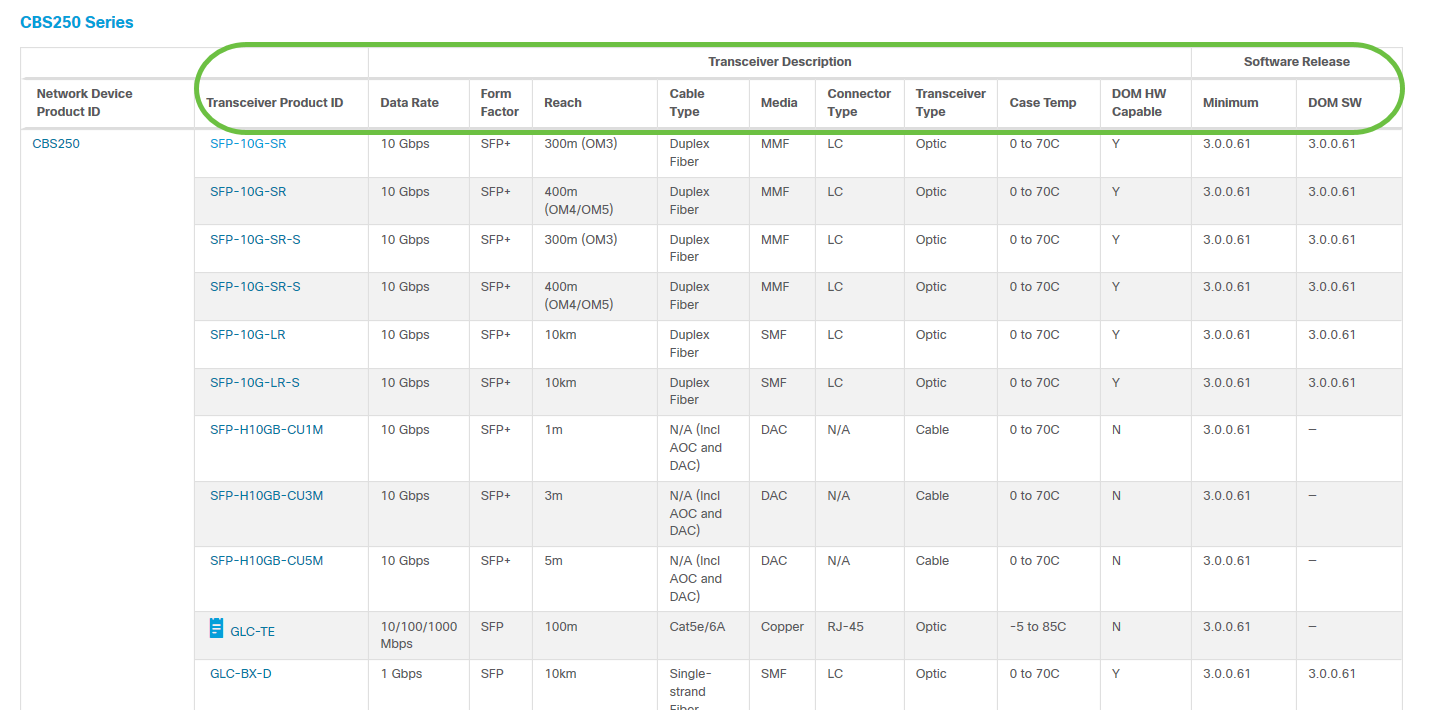Click the SFP-H10GB-CU3M transceiver link

[x=267, y=496]
